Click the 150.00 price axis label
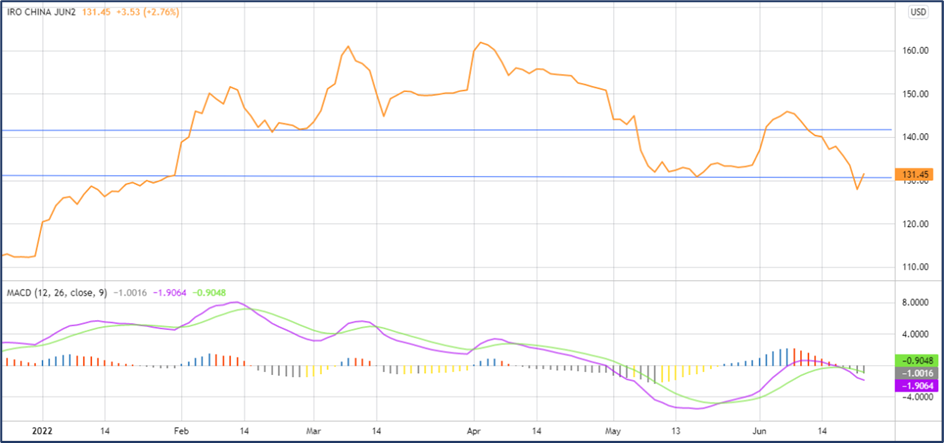 click(914, 94)
